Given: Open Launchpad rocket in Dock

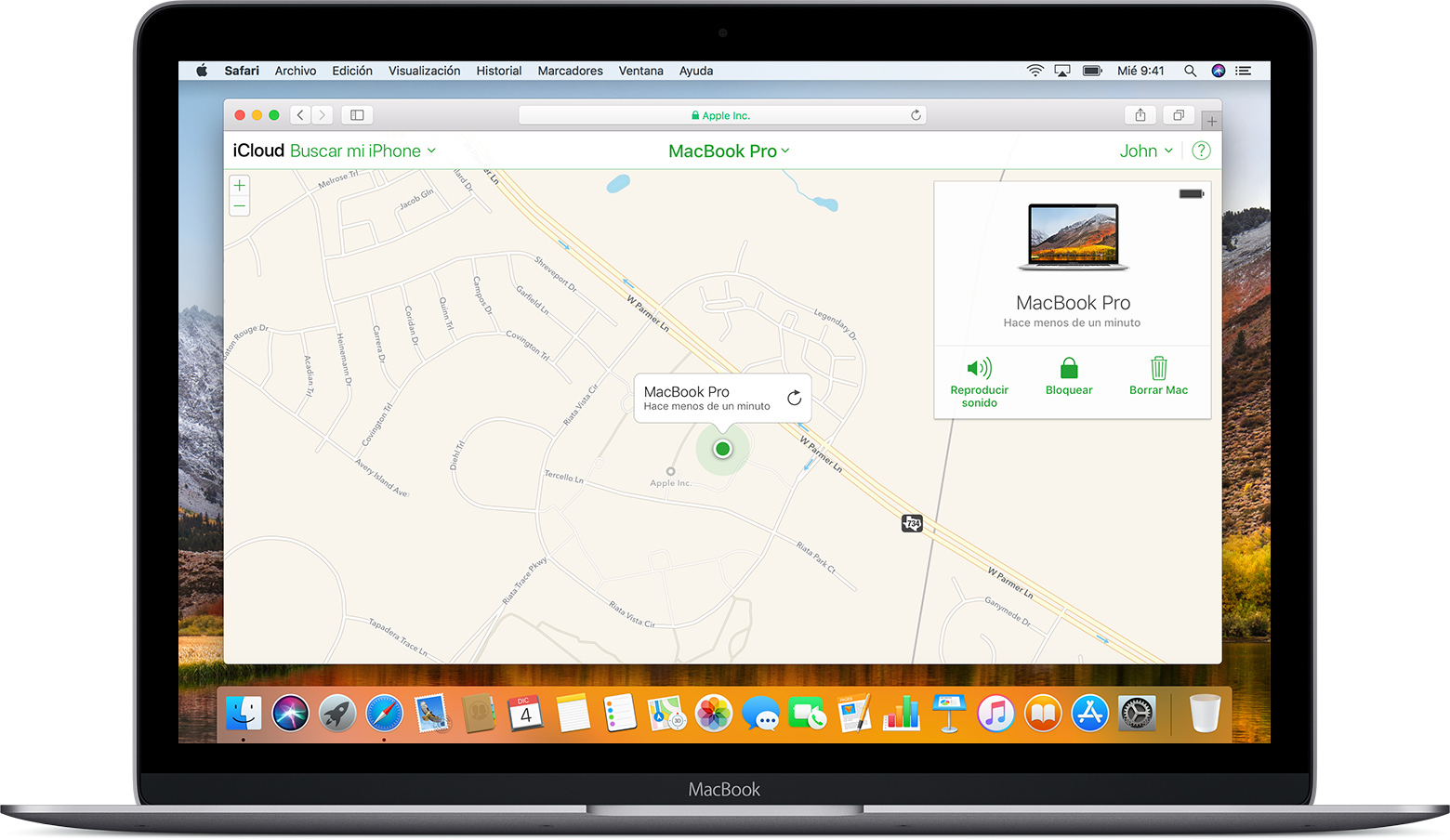Looking at the screenshot, I should pyautogui.click(x=337, y=714).
